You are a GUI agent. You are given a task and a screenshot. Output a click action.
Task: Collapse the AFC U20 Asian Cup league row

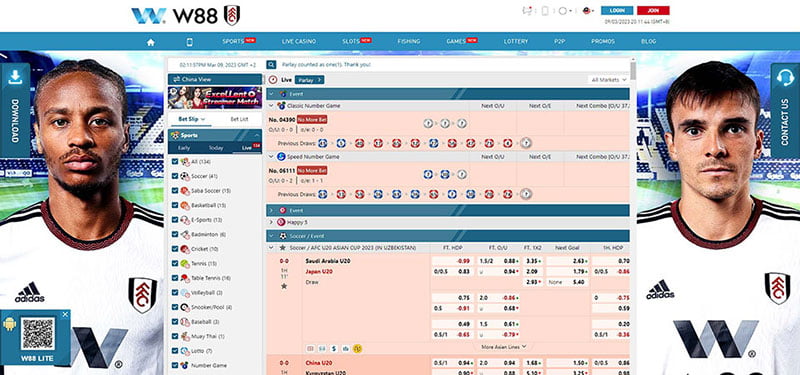point(271,247)
